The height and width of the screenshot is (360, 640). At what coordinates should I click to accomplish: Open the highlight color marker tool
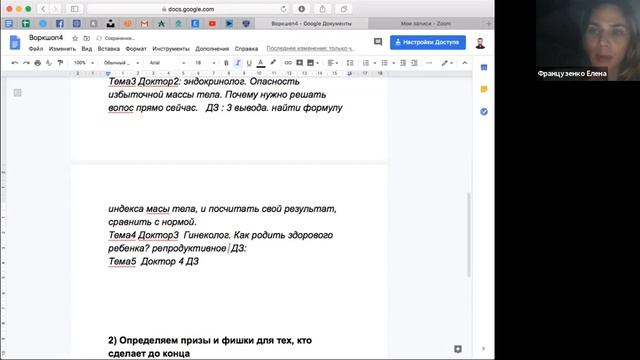[x=273, y=63]
